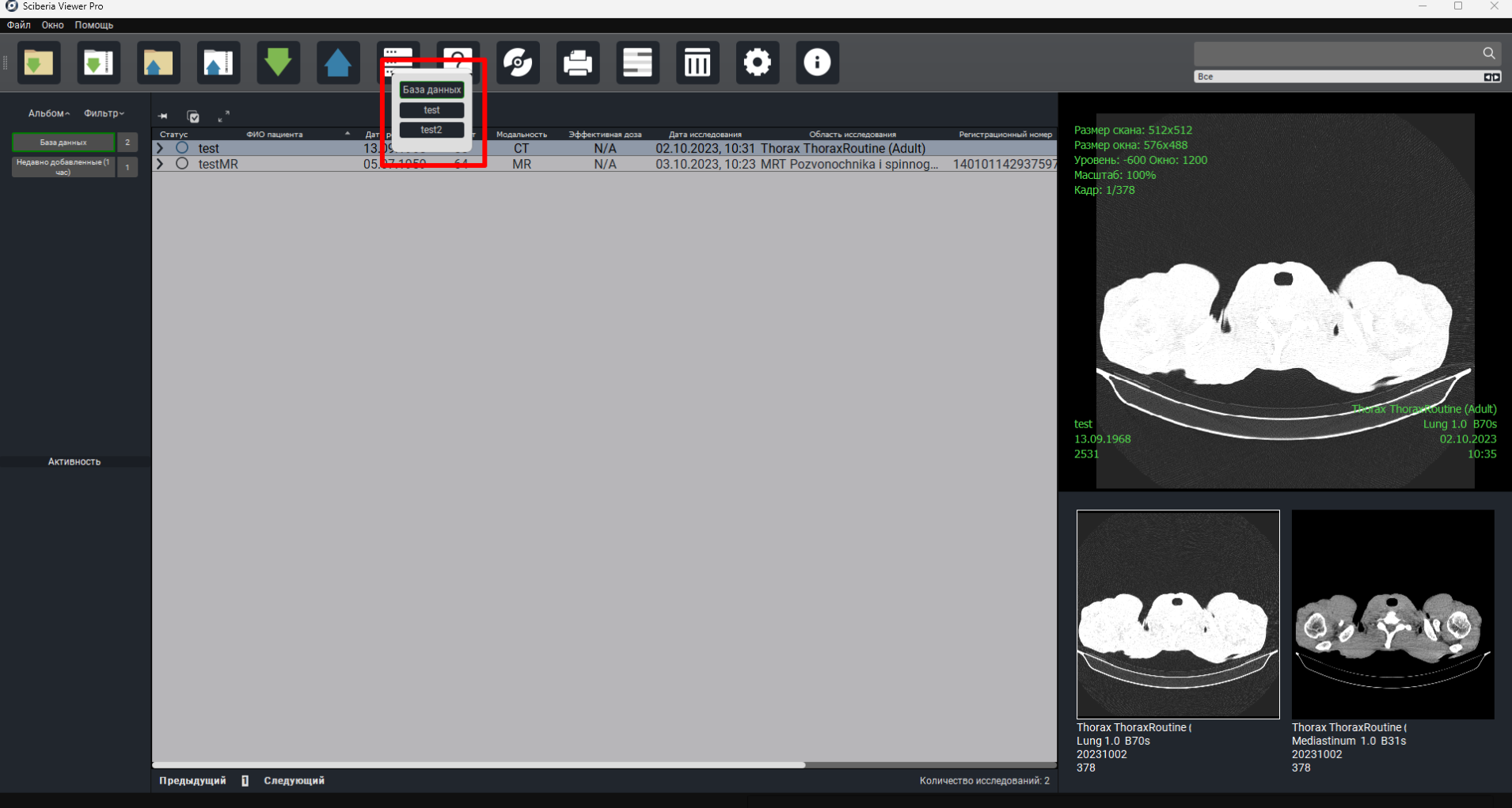This screenshot has height=808, width=1512.
Task: Open the Фильтр dropdown
Action: tap(104, 113)
